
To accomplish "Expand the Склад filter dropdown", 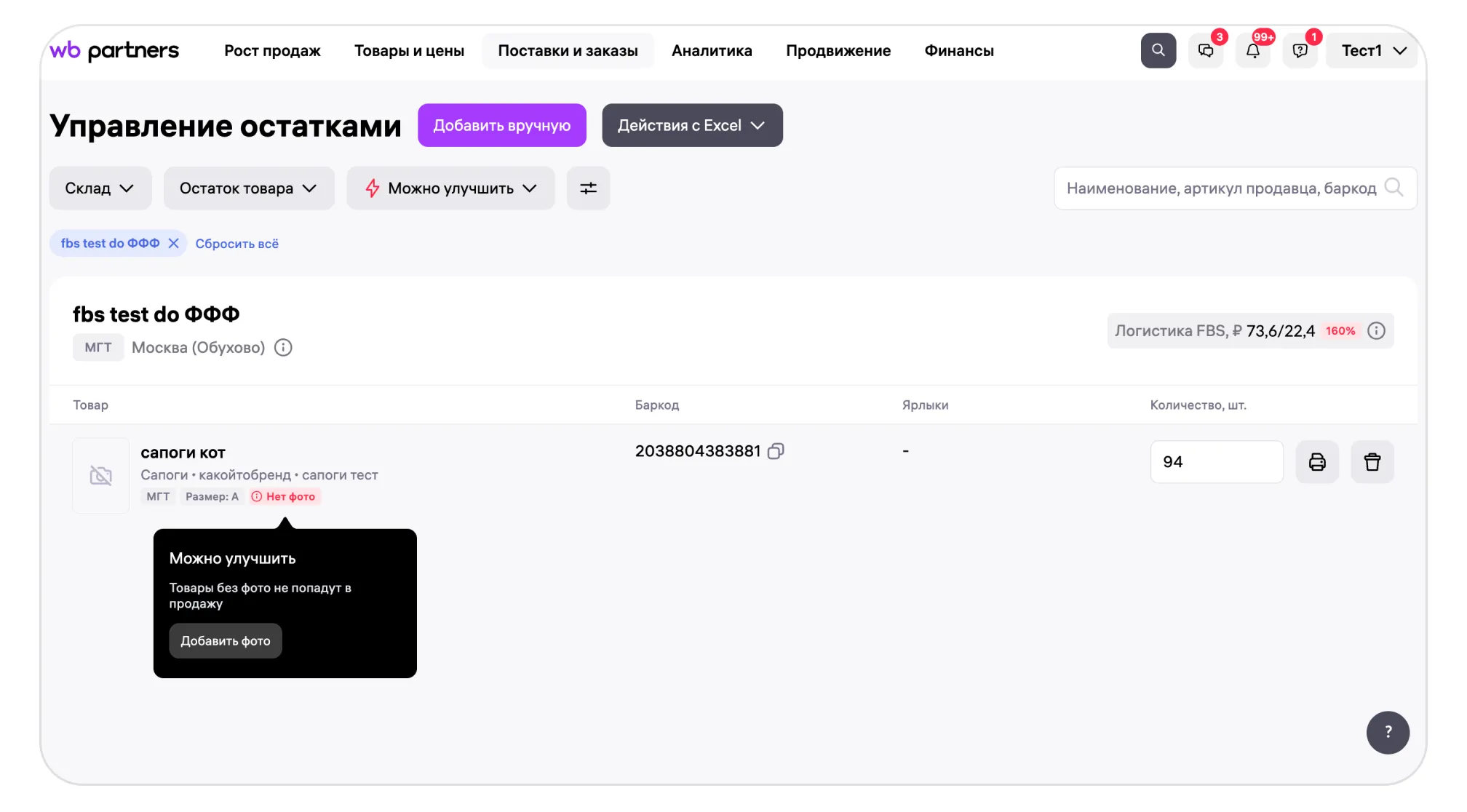I will tap(100, 188).
